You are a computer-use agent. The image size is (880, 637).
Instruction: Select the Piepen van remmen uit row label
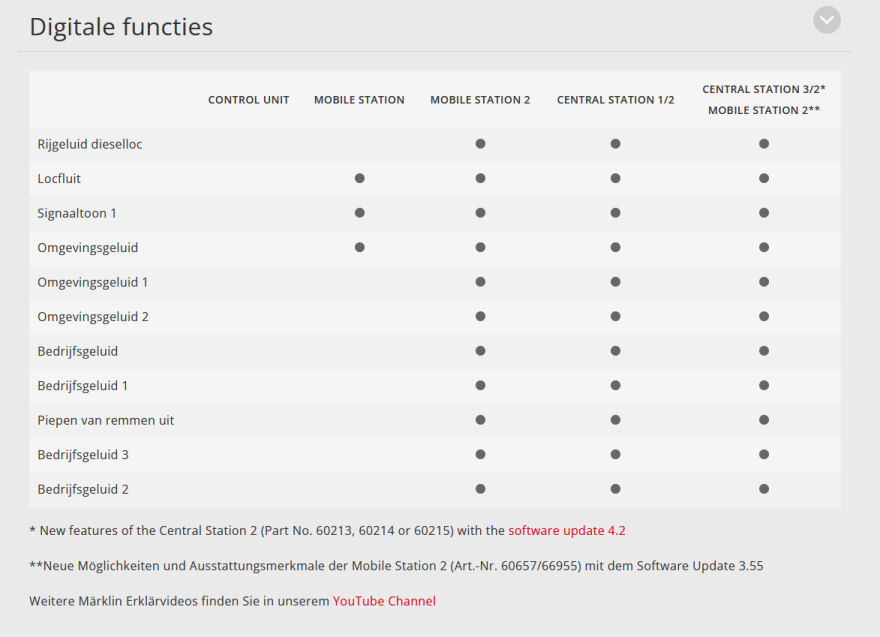click(x=106, y=420)
